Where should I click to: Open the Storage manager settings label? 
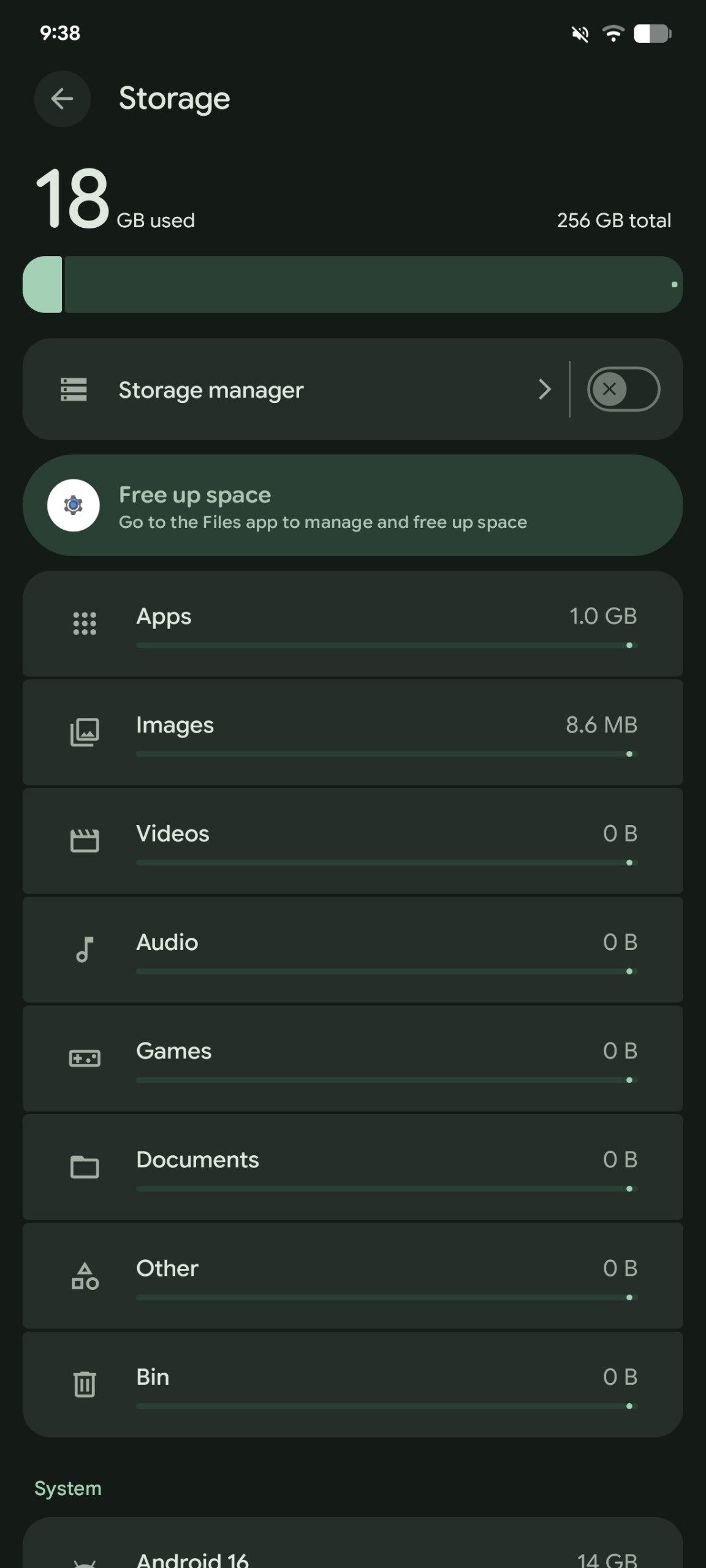coord(211,390)
